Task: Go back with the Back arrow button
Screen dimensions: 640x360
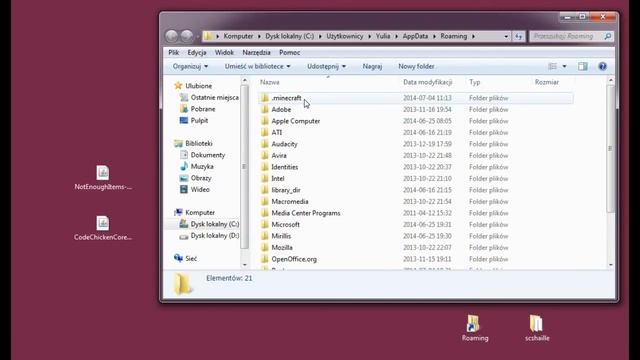Action: pyautogui.click(x=171, y=36)
